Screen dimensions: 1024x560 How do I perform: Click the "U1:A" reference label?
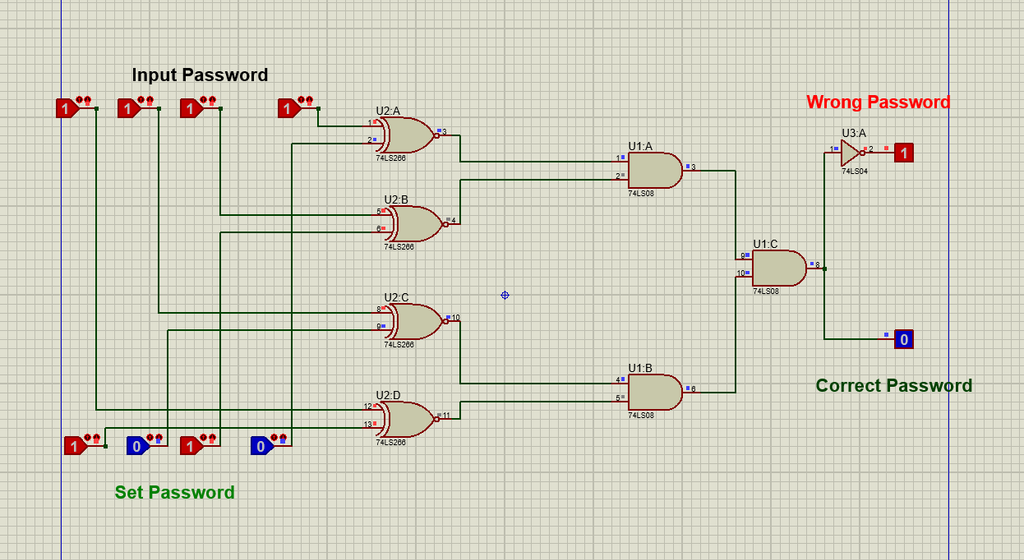click(x=640, y=146)
